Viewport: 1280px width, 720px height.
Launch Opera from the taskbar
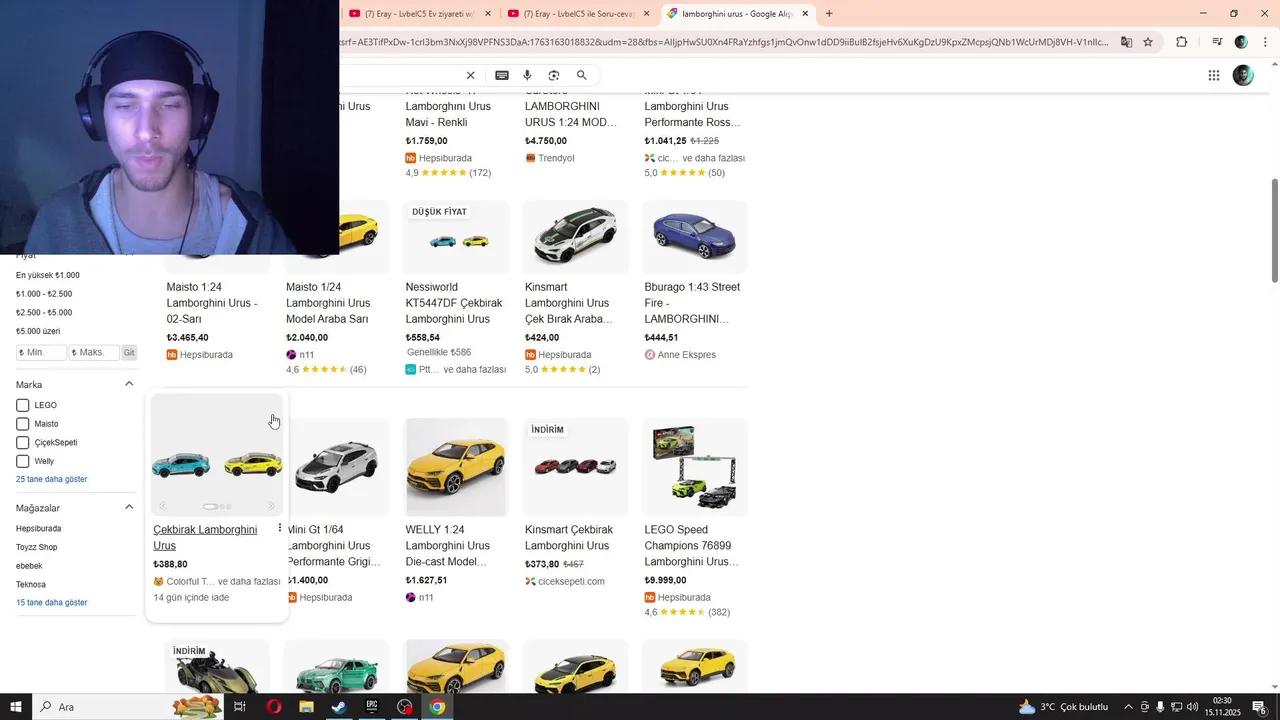click(274, 707)
